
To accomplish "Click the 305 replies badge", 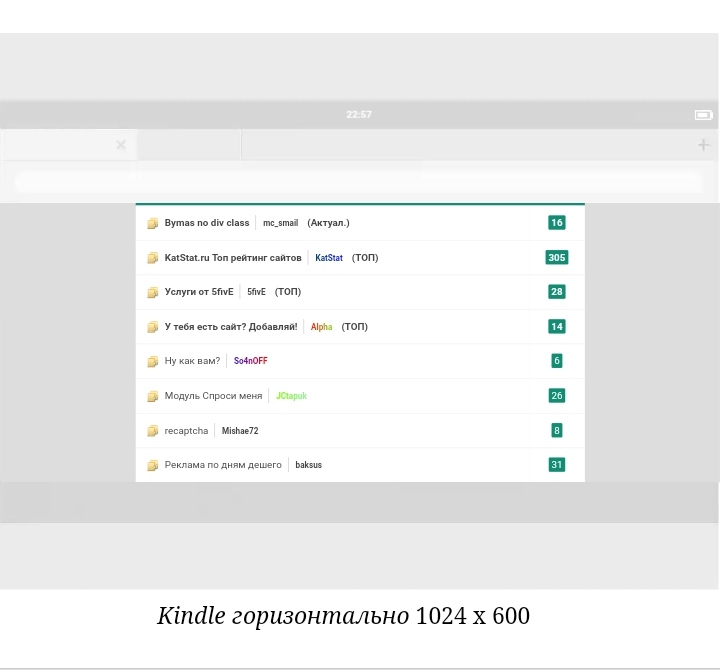I will (x=557, y=258).
